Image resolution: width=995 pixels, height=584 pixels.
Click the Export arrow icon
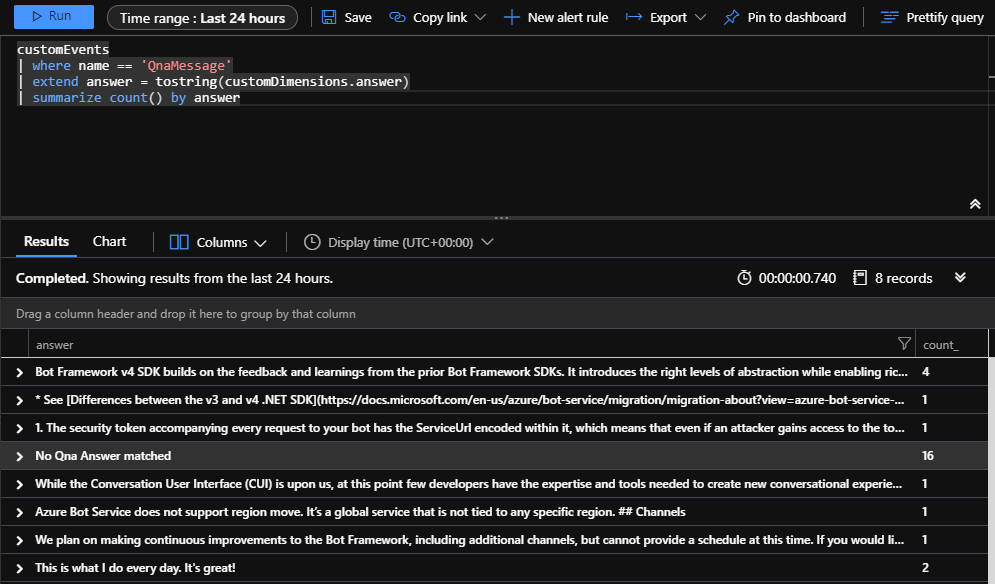[x=634, y=17]
